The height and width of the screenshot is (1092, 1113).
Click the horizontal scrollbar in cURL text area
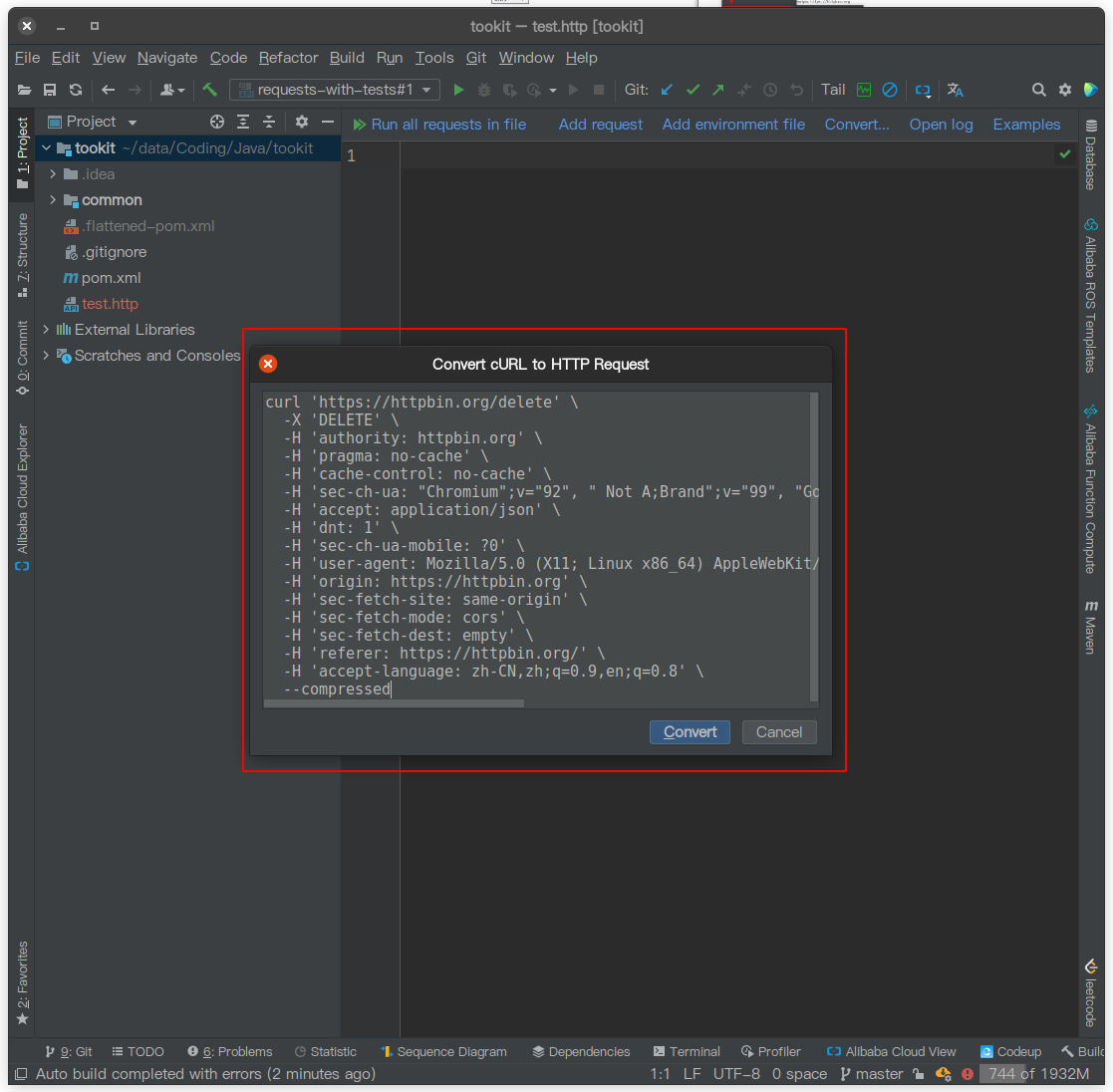(394, 703)
